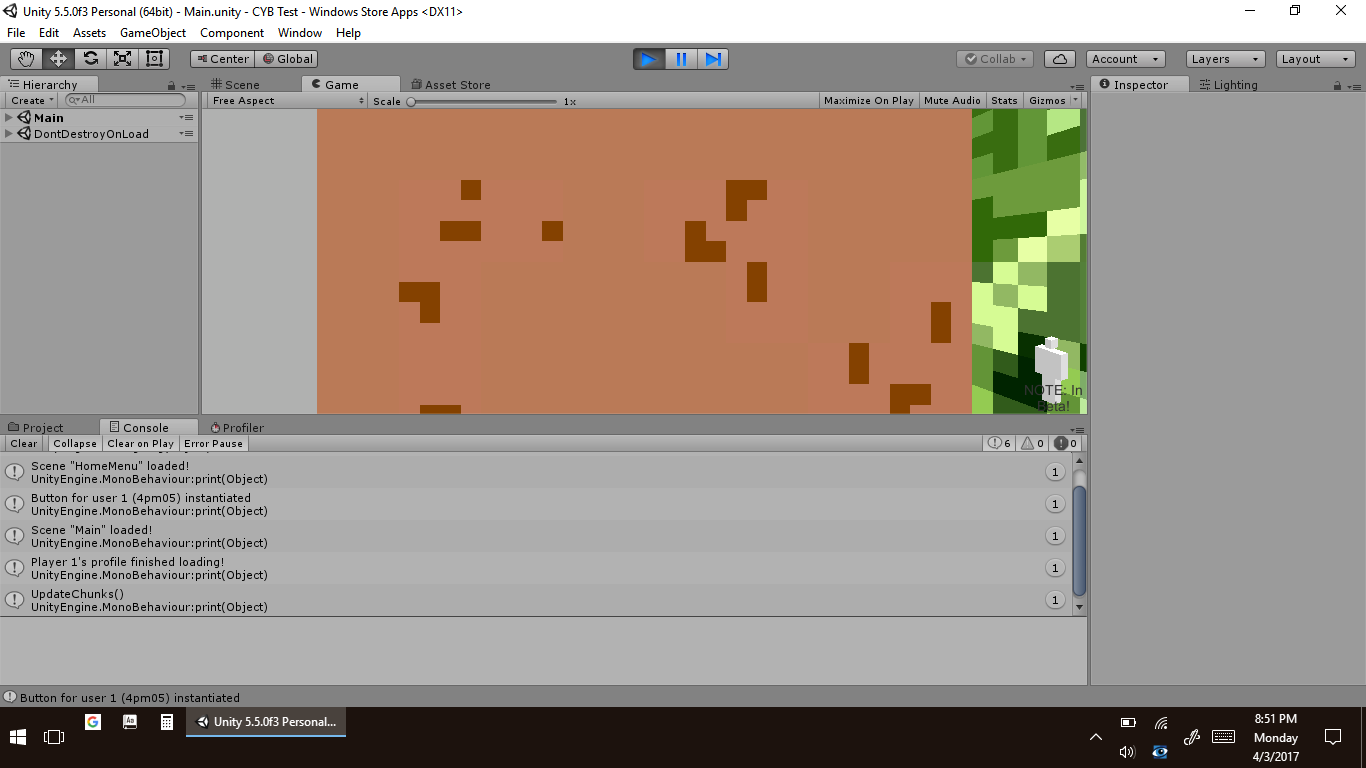Switch to the Profiler tab
The width and height of the screenshot is (1366, 768).
click(238, 428)
